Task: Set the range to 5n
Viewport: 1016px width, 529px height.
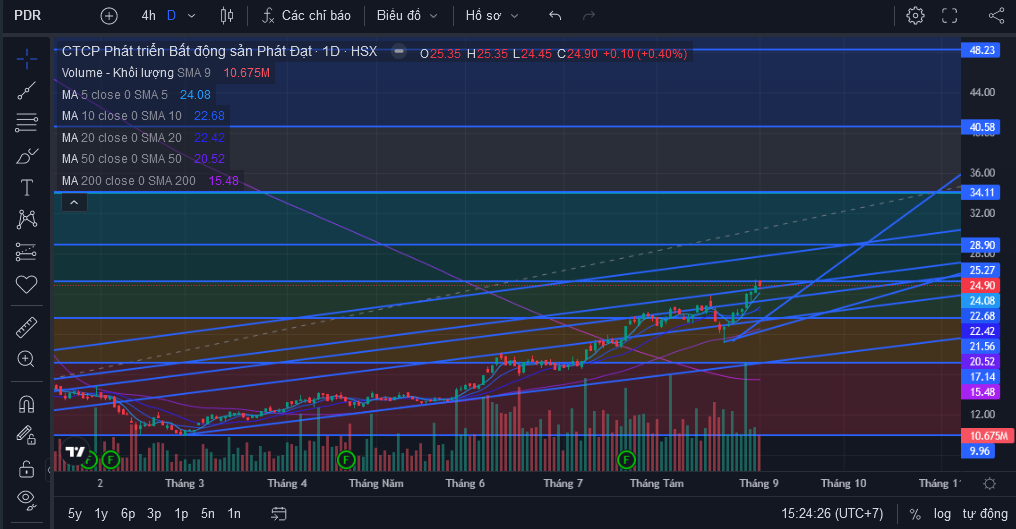Action: 207,513
